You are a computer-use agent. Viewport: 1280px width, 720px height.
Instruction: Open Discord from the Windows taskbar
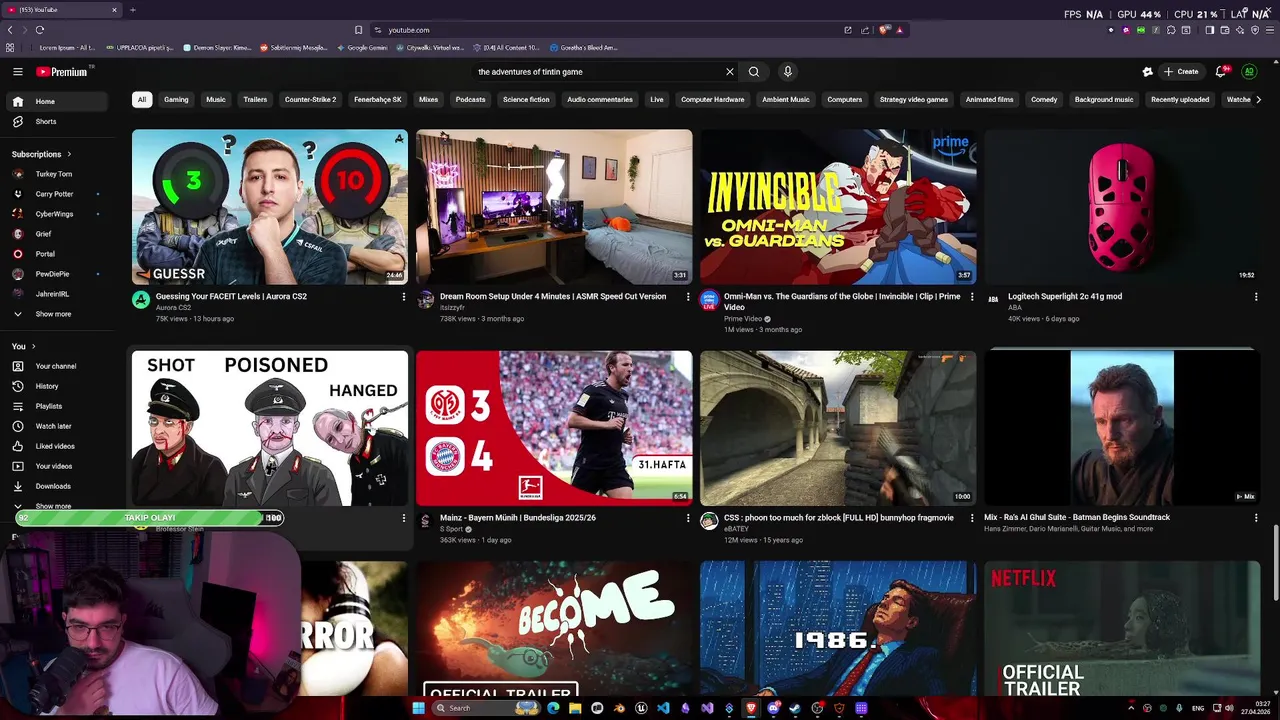[x=773, y=708]
